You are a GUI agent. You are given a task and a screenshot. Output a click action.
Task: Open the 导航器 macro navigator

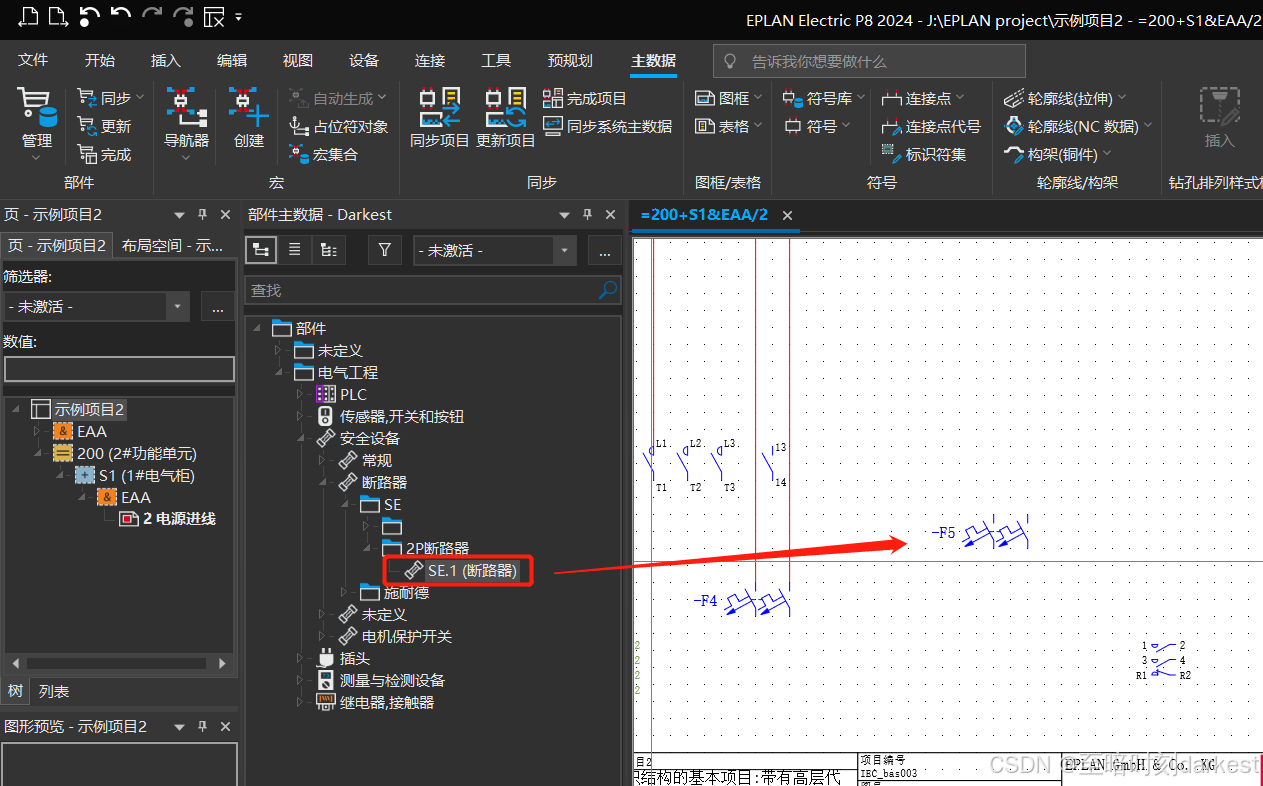click(186, 122)
